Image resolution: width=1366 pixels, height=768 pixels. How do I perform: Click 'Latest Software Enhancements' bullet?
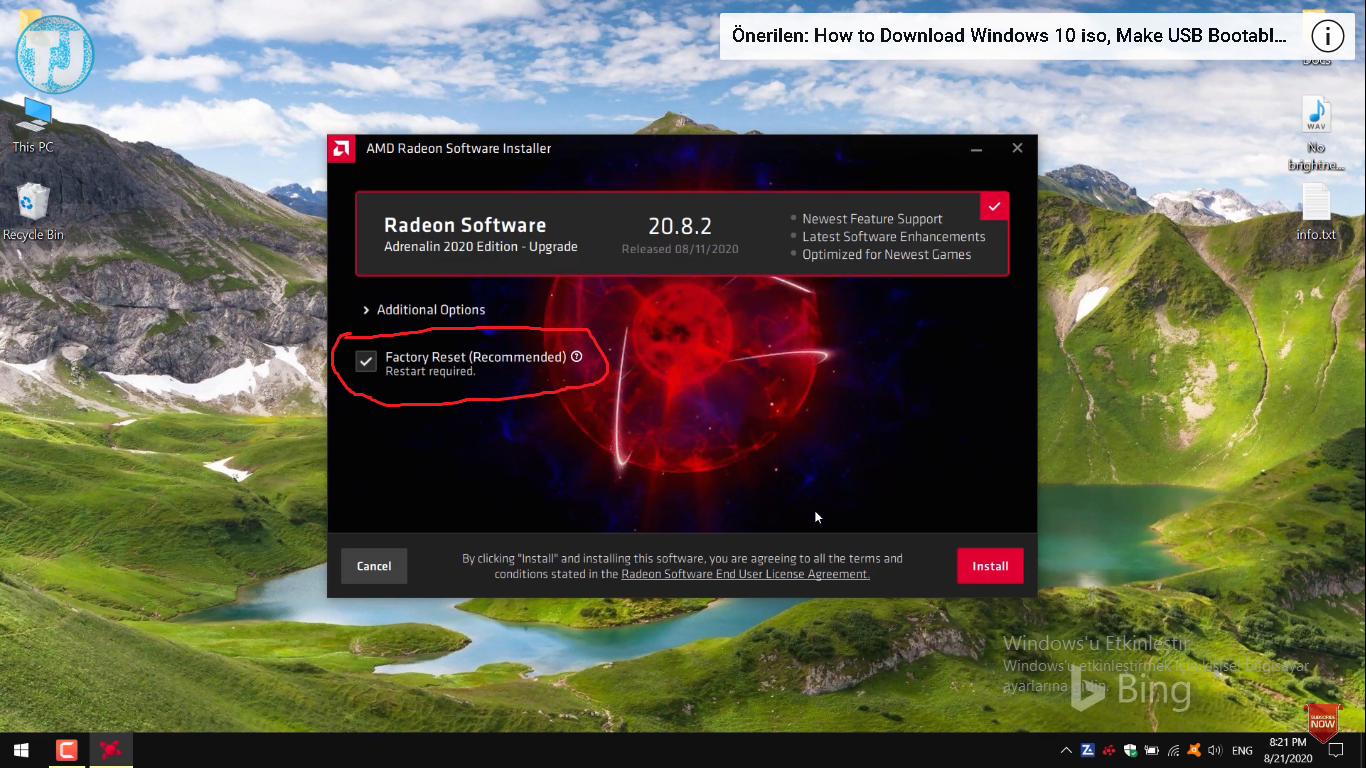click(x=894, y=237)
